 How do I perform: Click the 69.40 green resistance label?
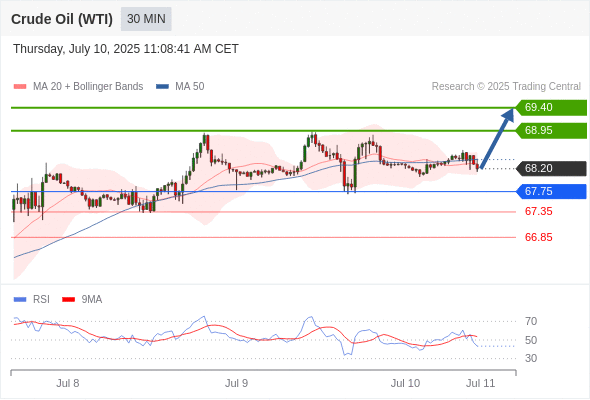click(x=551, y=108)
